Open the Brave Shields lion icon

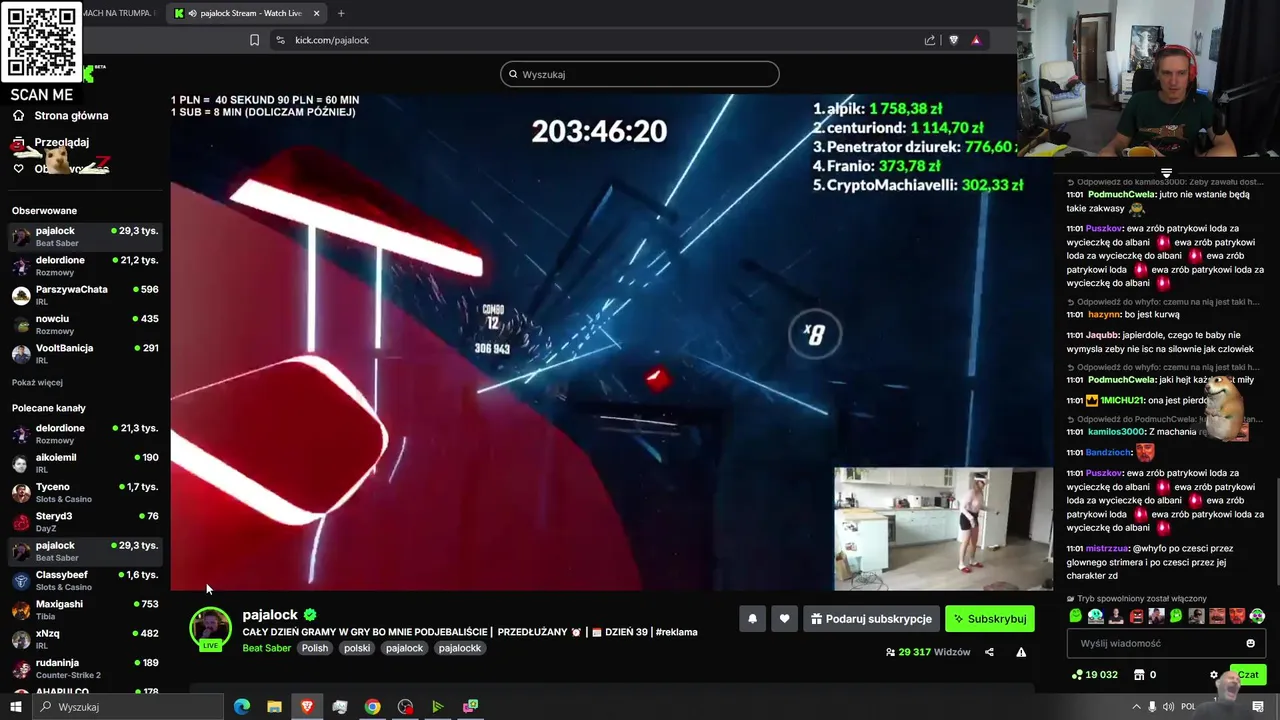pos(953,40)
